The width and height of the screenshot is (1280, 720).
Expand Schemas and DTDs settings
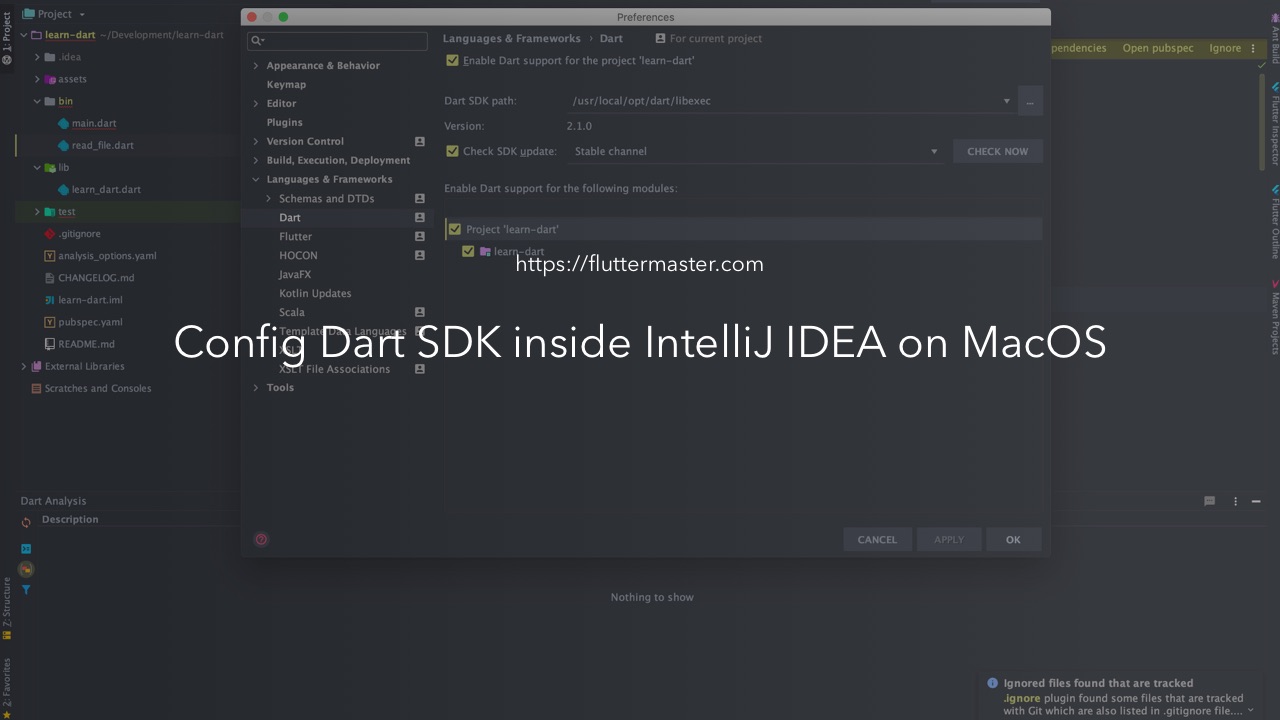click(x=268, y=199)
